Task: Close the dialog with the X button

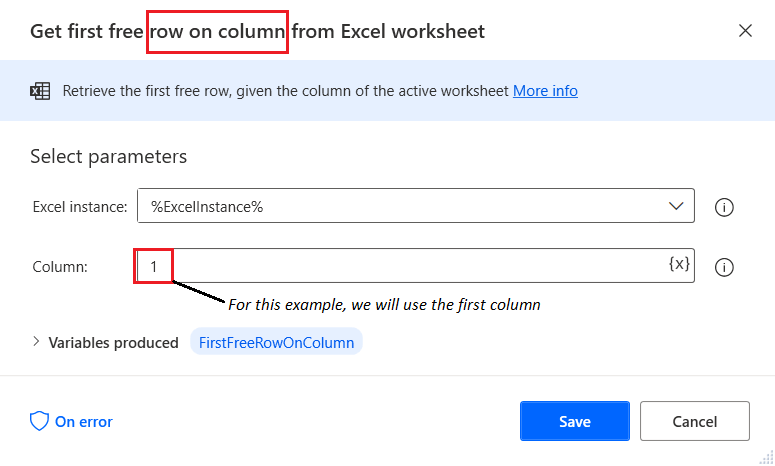Action: pyautogui.click(x=745, y=31)
